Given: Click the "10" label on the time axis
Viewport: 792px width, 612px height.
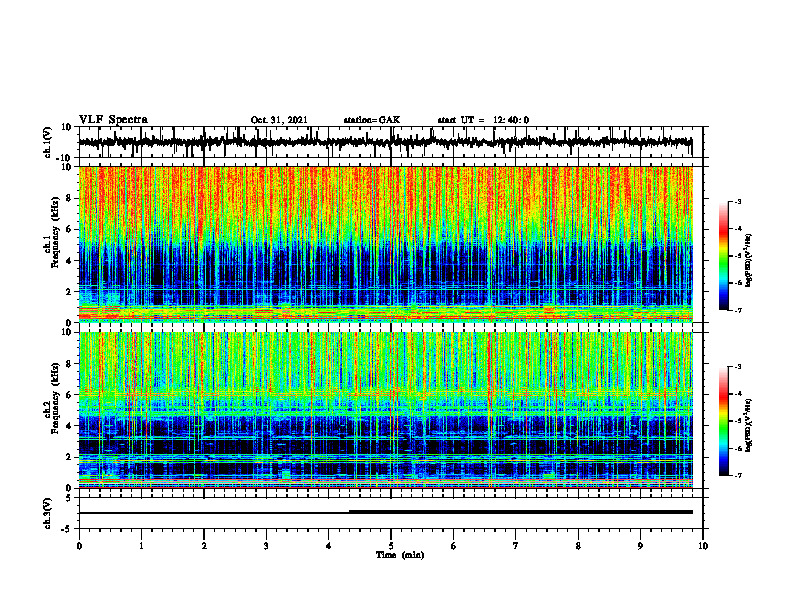Looking at the screenshot, I should pyautogui.click(x=703, y=546).
